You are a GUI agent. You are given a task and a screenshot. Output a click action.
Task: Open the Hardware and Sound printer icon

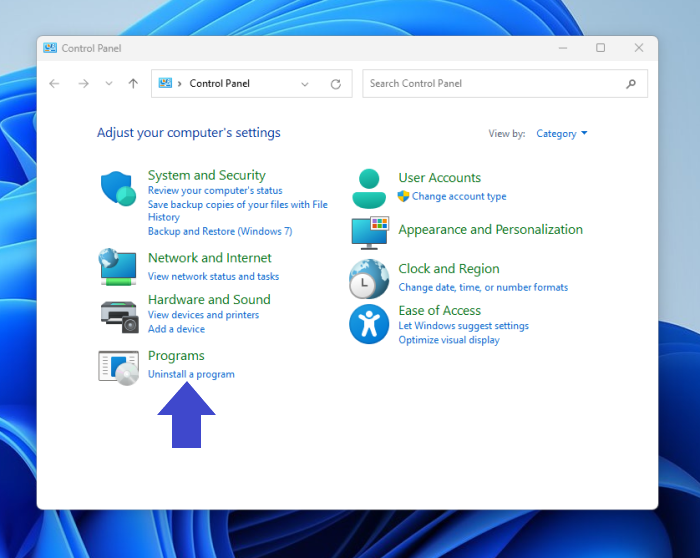tap(119, 316)
